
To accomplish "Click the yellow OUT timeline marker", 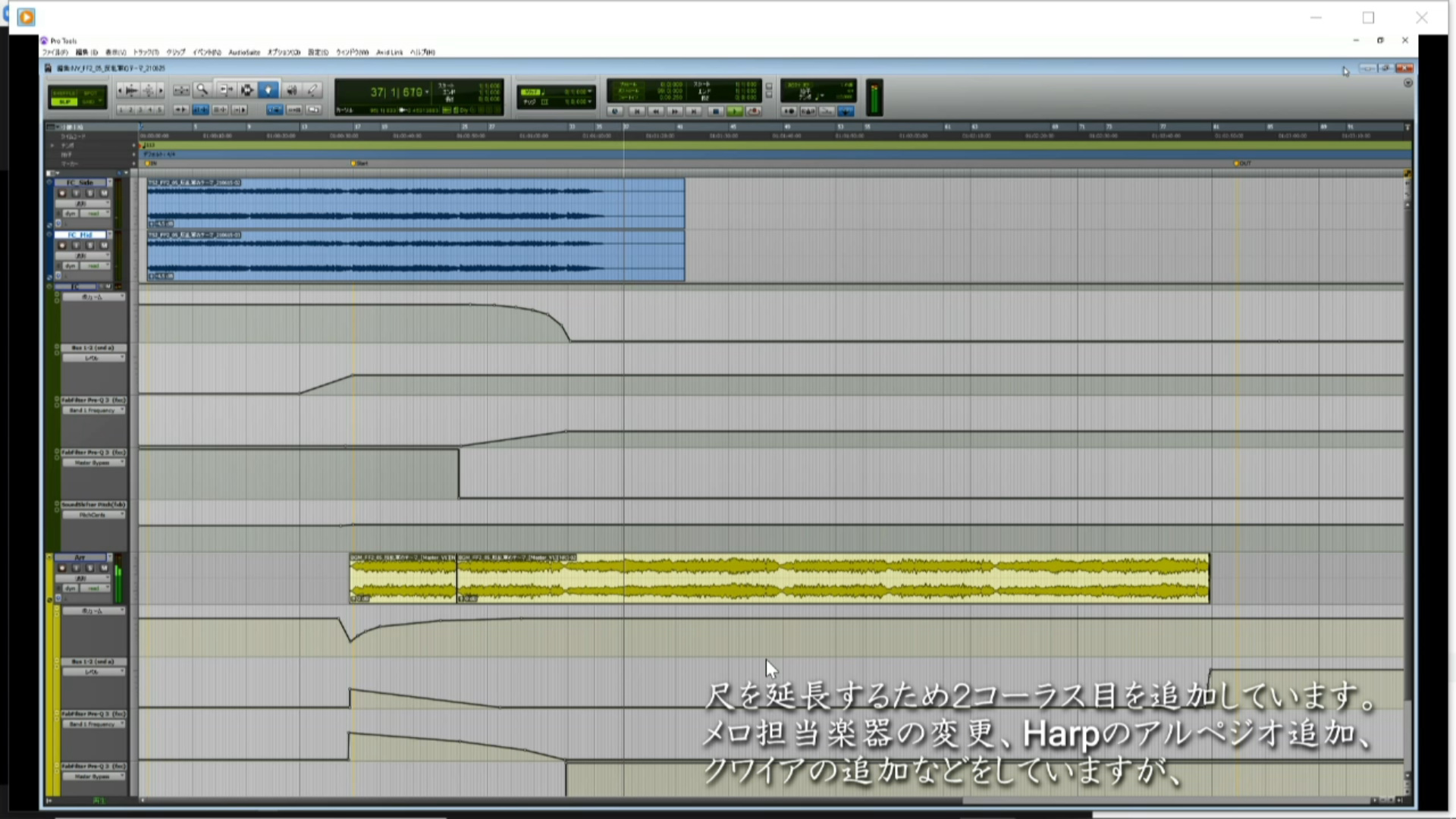I will [1238, 163].
